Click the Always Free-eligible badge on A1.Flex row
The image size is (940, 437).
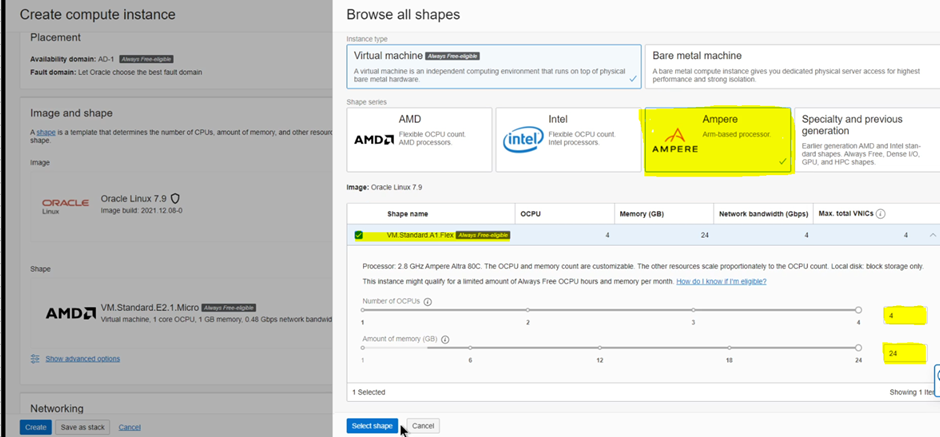[x=483, y=236]
